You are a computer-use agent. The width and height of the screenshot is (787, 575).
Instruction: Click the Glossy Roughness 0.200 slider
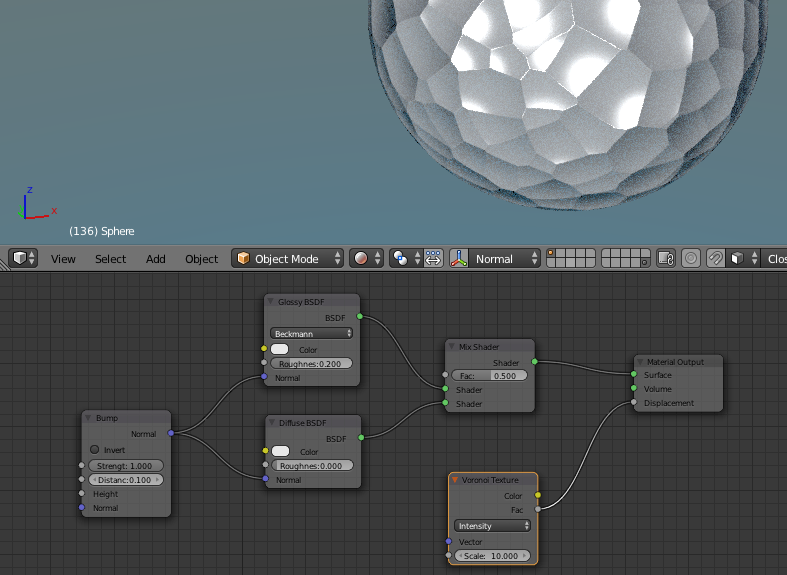click(311, 363)
